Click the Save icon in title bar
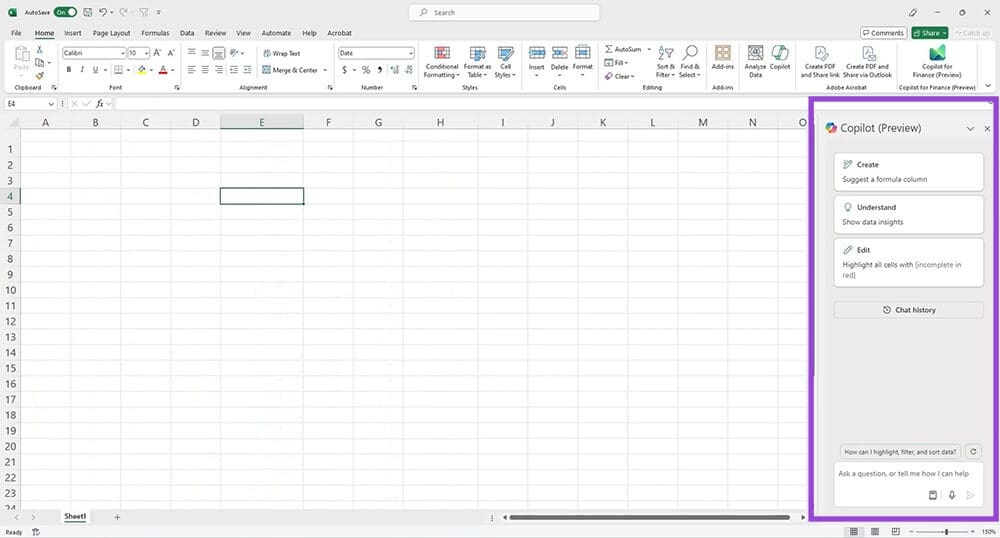1000x538 pixels. point(87,12)
